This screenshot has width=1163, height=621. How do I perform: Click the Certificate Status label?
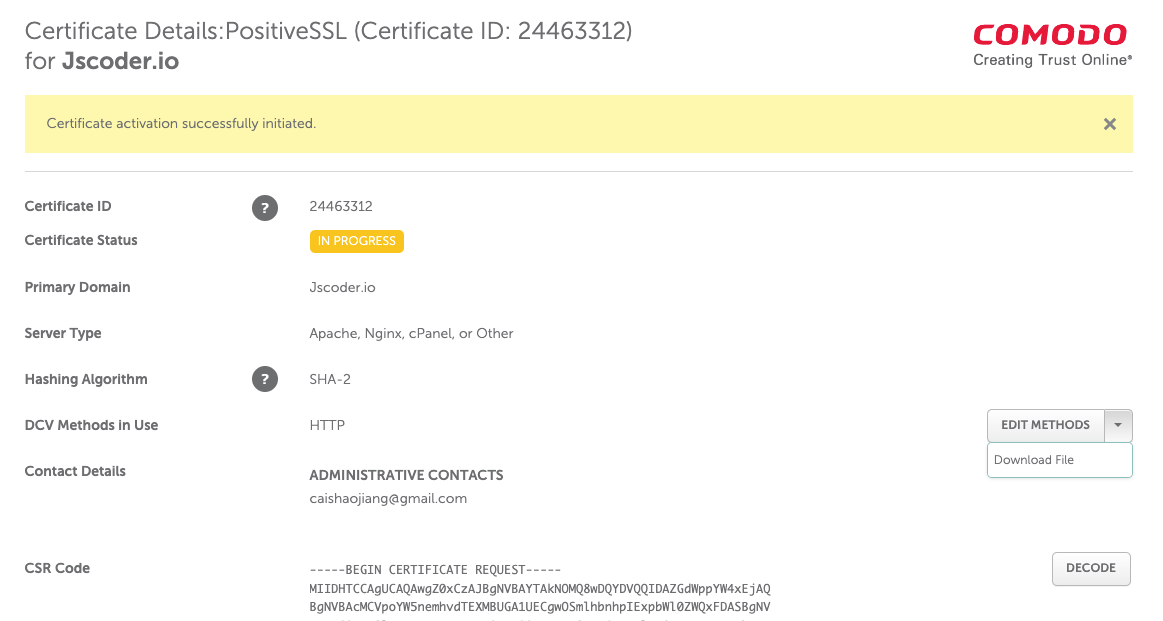point(81,240)
